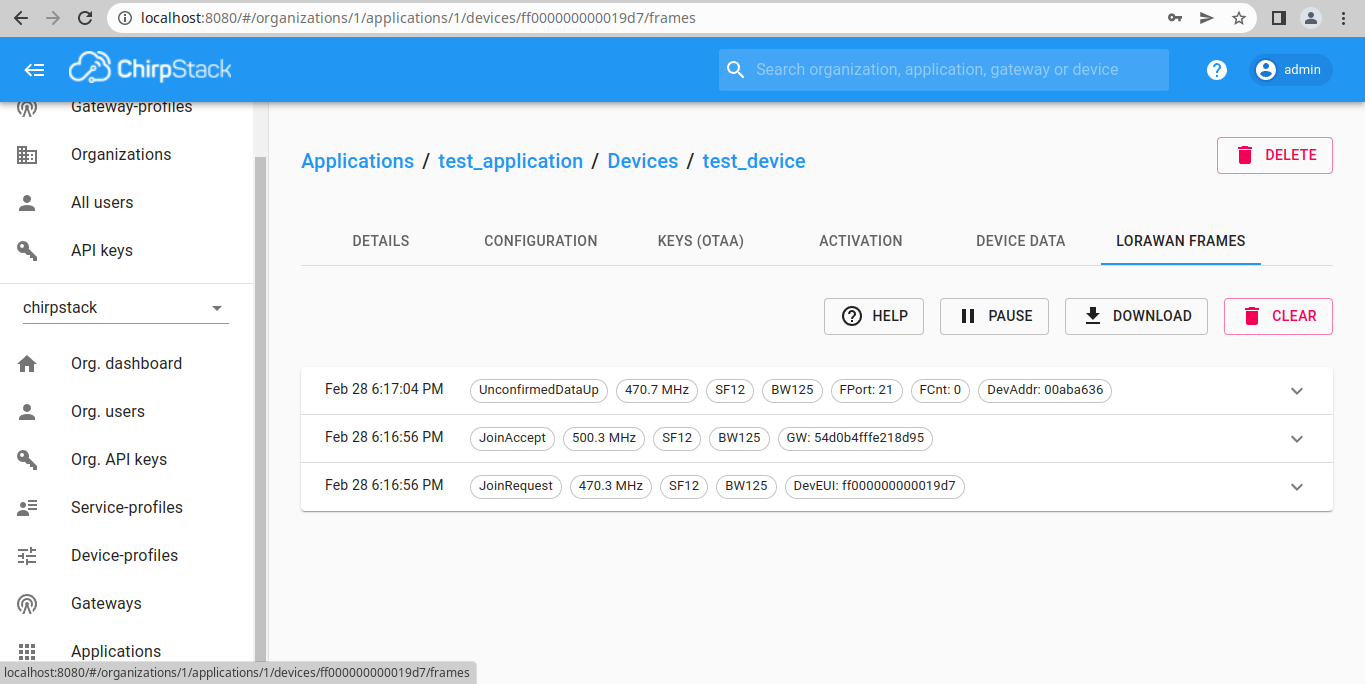This screenshot has height=684, width=1365.
Task: Click the Organizations building icon
Action: pos(27,154)
